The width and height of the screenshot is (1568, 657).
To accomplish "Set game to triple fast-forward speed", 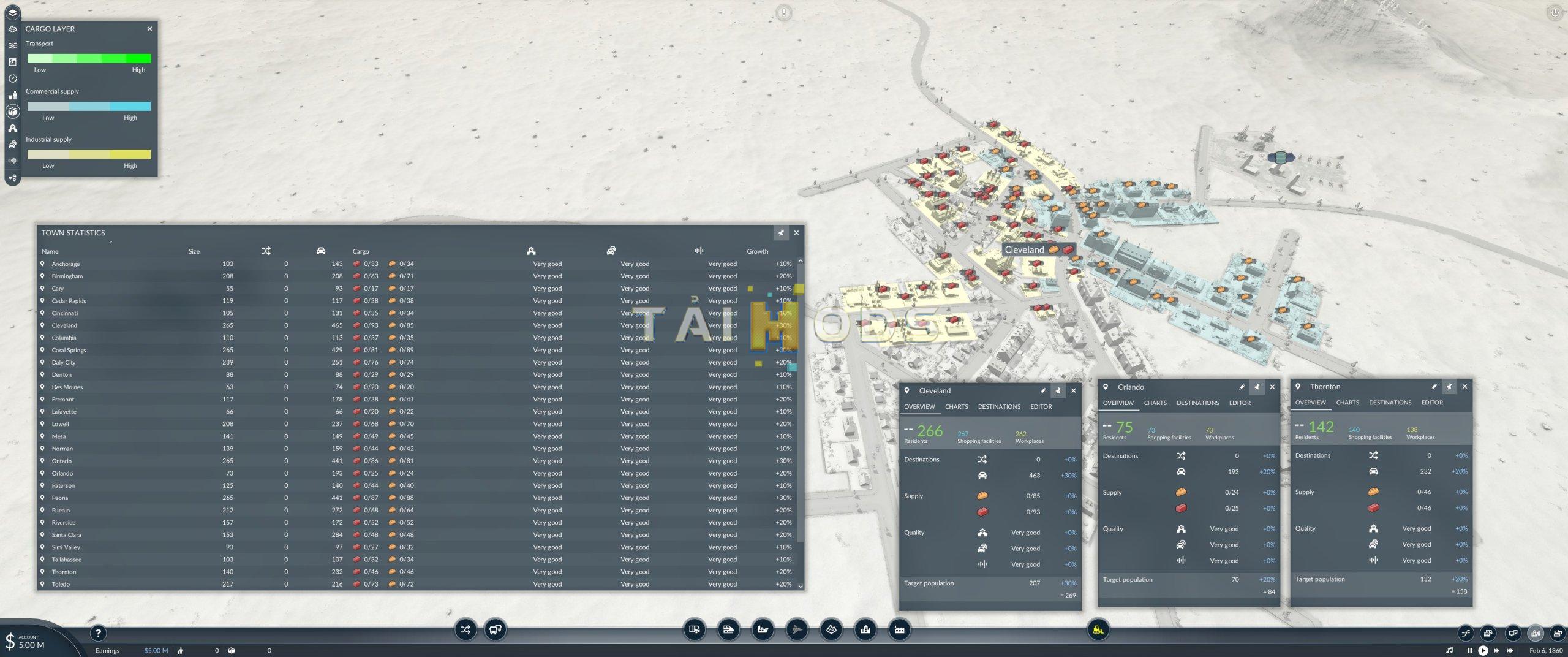I will click(x=1510, y=650).
